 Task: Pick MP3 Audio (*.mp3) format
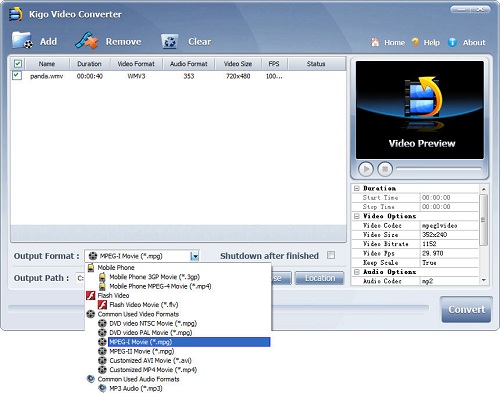[136, 388]
